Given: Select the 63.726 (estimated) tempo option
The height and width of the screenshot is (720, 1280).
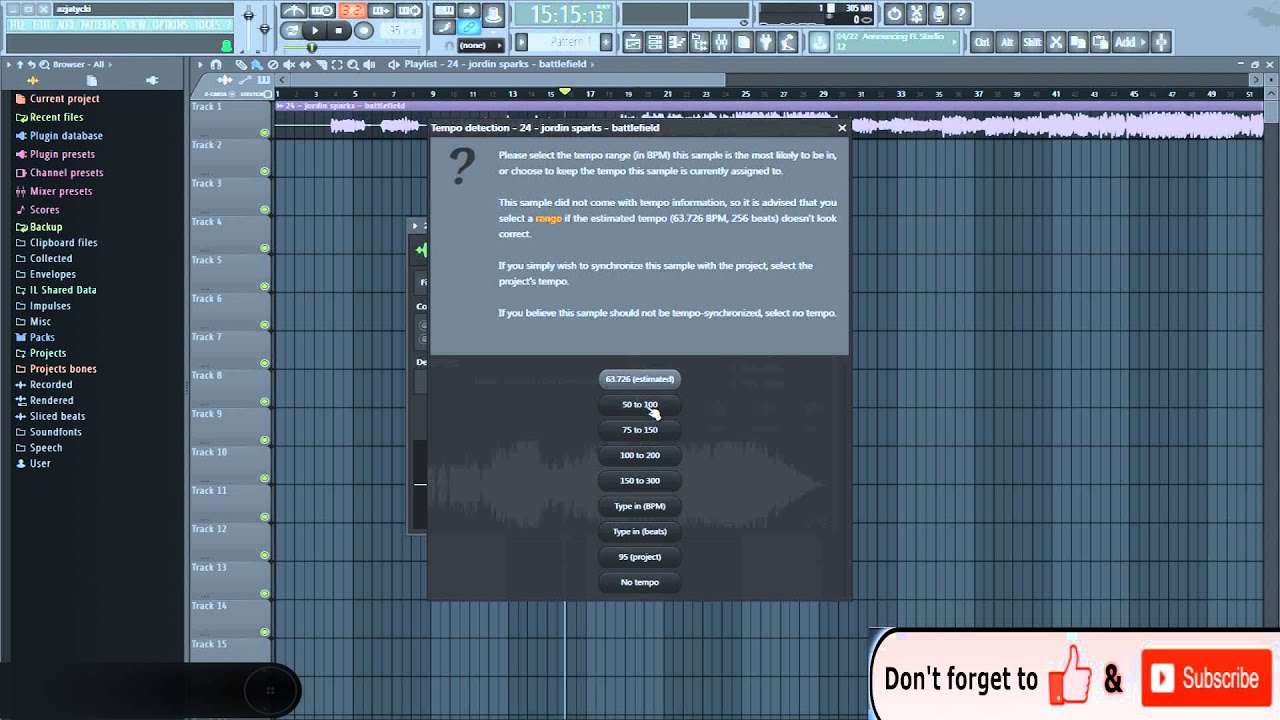Looking at the screenshot, I should click(x=640, y=379).
